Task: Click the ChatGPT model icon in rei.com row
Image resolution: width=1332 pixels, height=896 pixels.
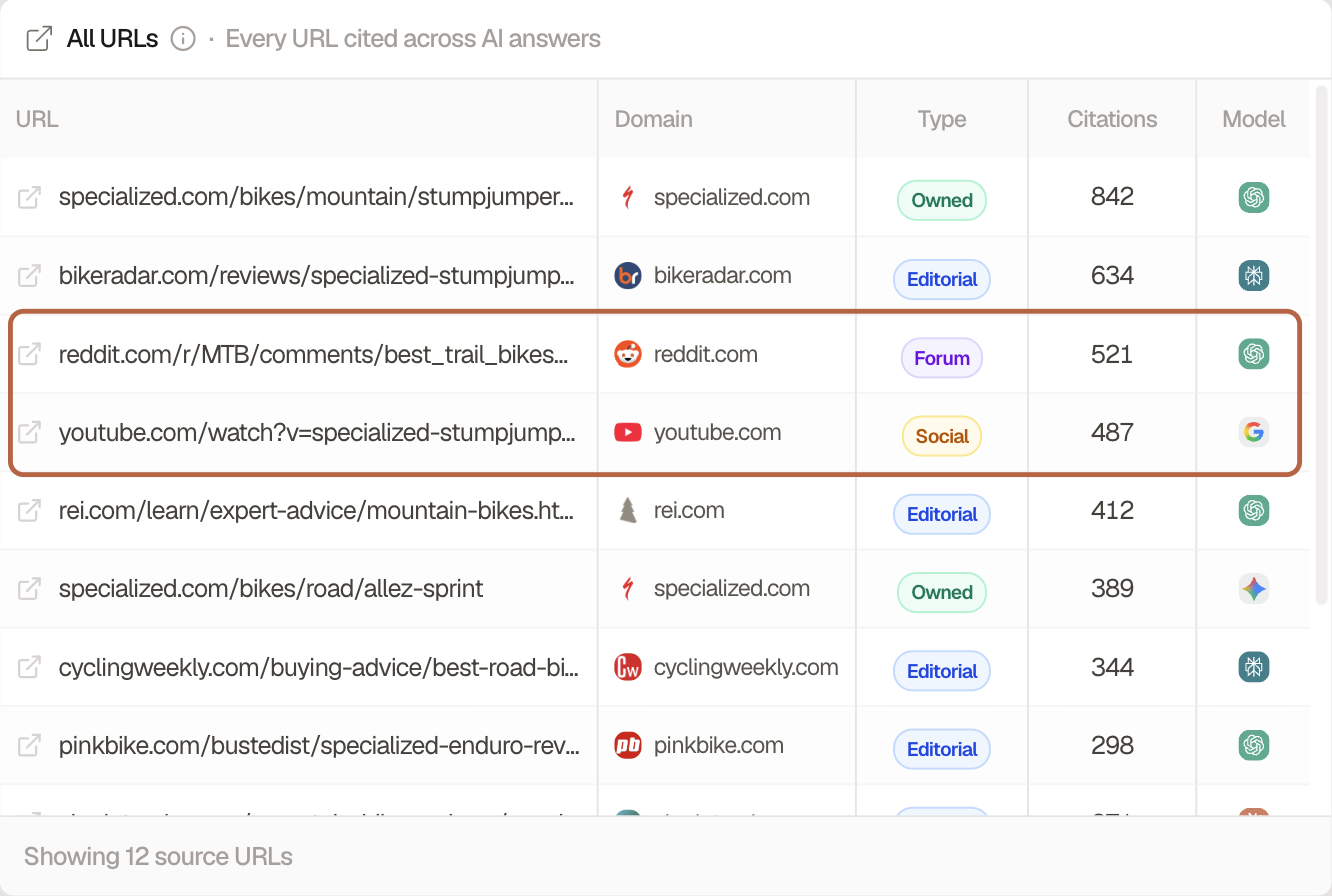Action: [1253, 510]
